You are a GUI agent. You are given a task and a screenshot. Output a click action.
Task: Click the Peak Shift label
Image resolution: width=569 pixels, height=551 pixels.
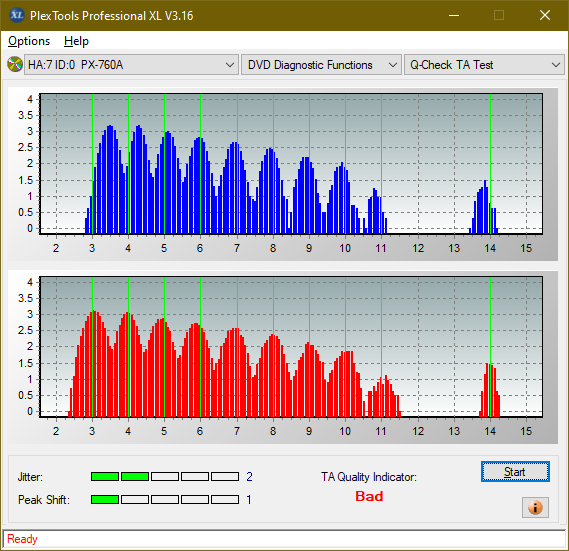point(44,500)
